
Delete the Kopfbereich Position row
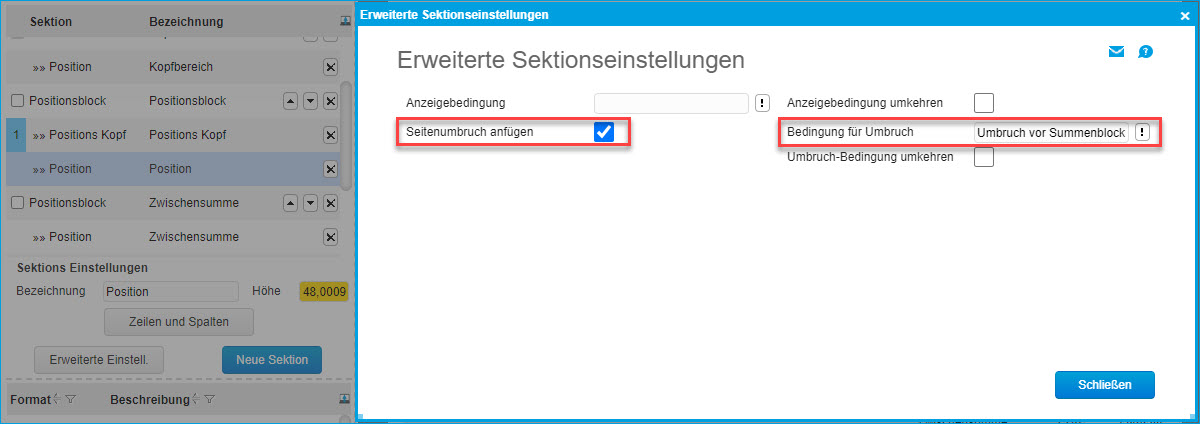click(330, 67)
